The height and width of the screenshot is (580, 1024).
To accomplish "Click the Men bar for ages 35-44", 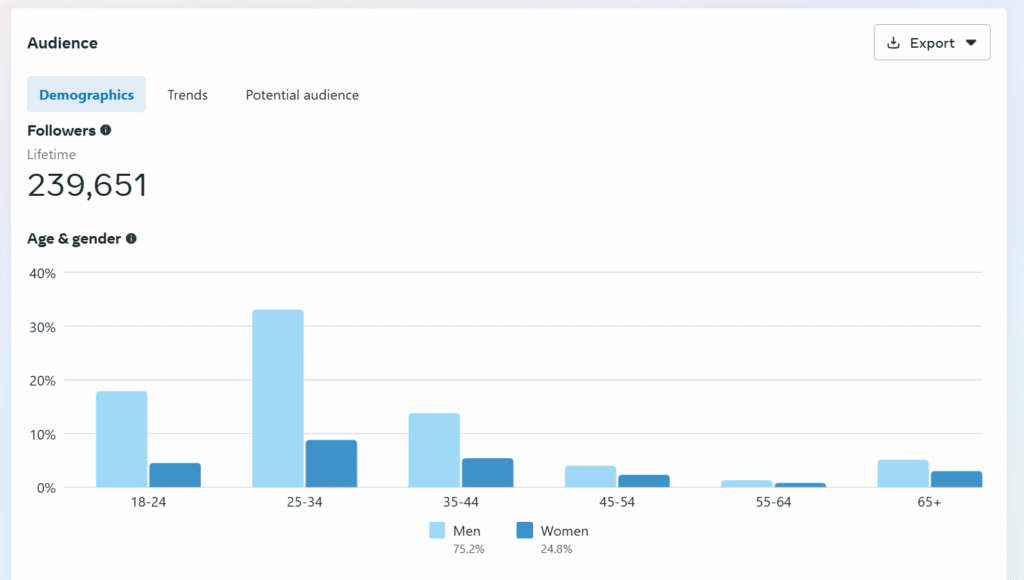I will (x=434, y=450).
